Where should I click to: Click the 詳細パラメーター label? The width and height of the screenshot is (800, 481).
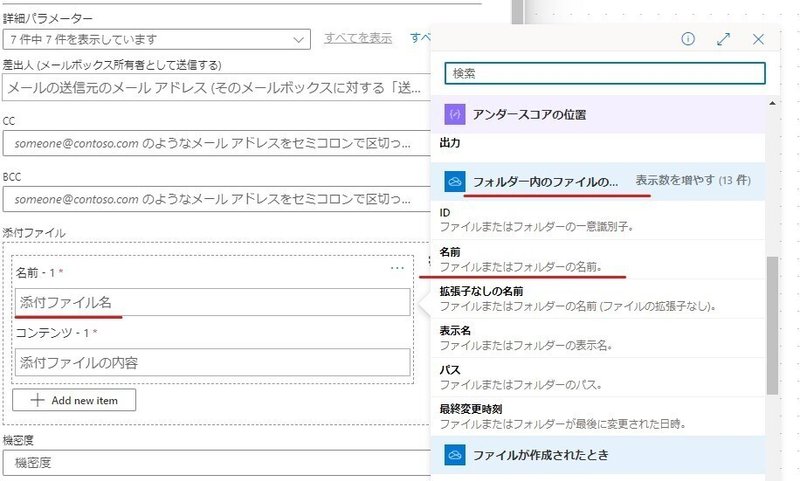(x=48, y=19)
